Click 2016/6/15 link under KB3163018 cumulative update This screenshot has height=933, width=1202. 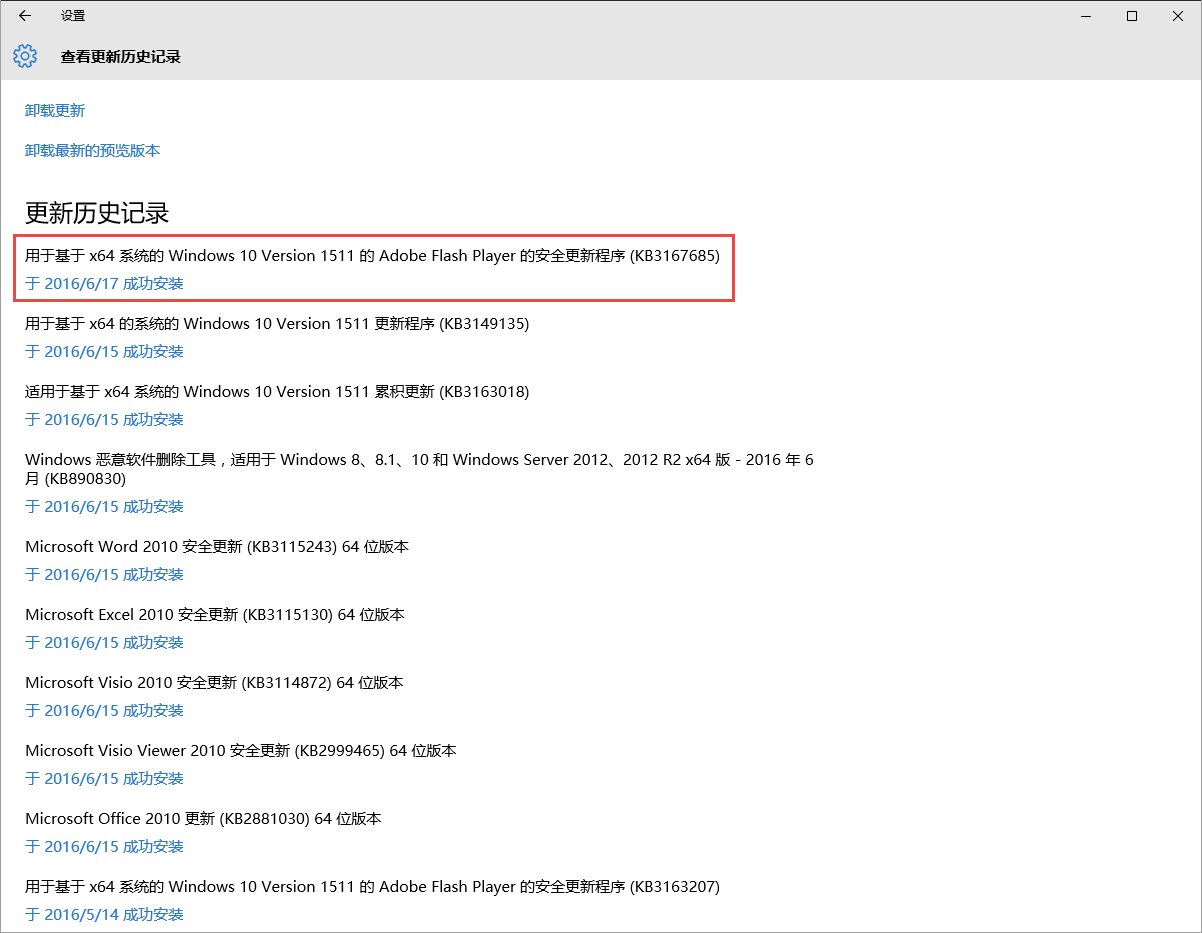tap(104, 419)
